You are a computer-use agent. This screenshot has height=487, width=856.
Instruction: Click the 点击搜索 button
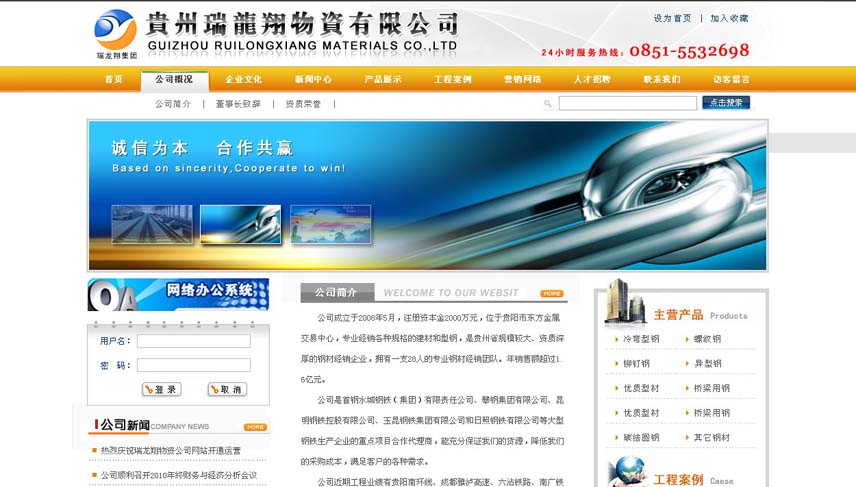(726, 103)
